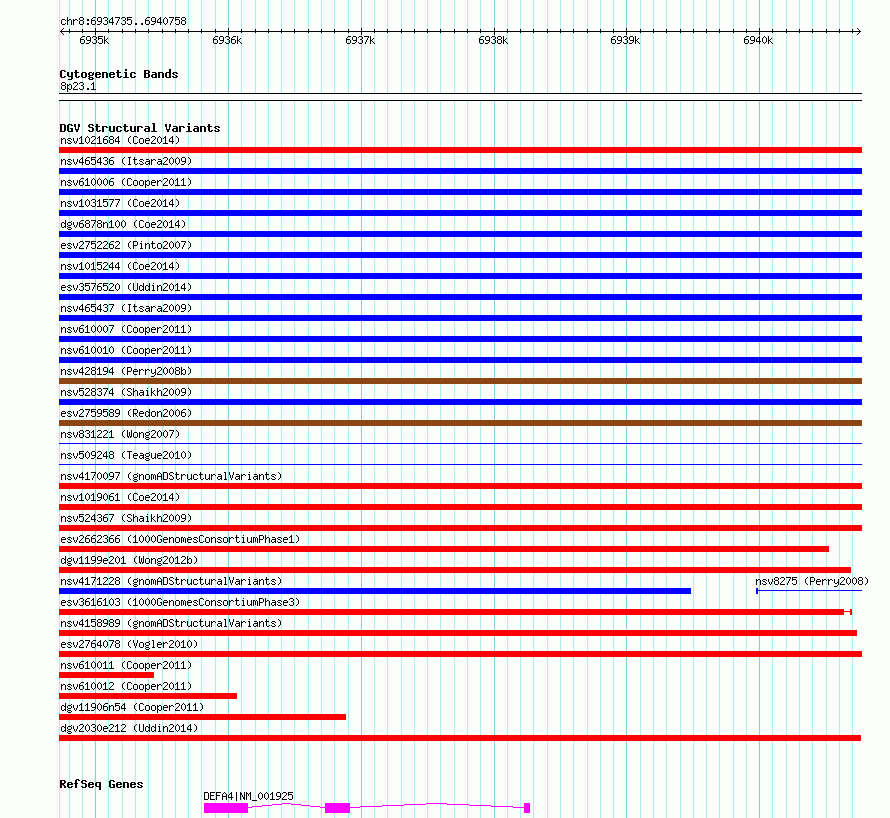Viewport: 890px width, 818px height.
Task: Click the RefSeq Genes track title
Action: [101, 785]
